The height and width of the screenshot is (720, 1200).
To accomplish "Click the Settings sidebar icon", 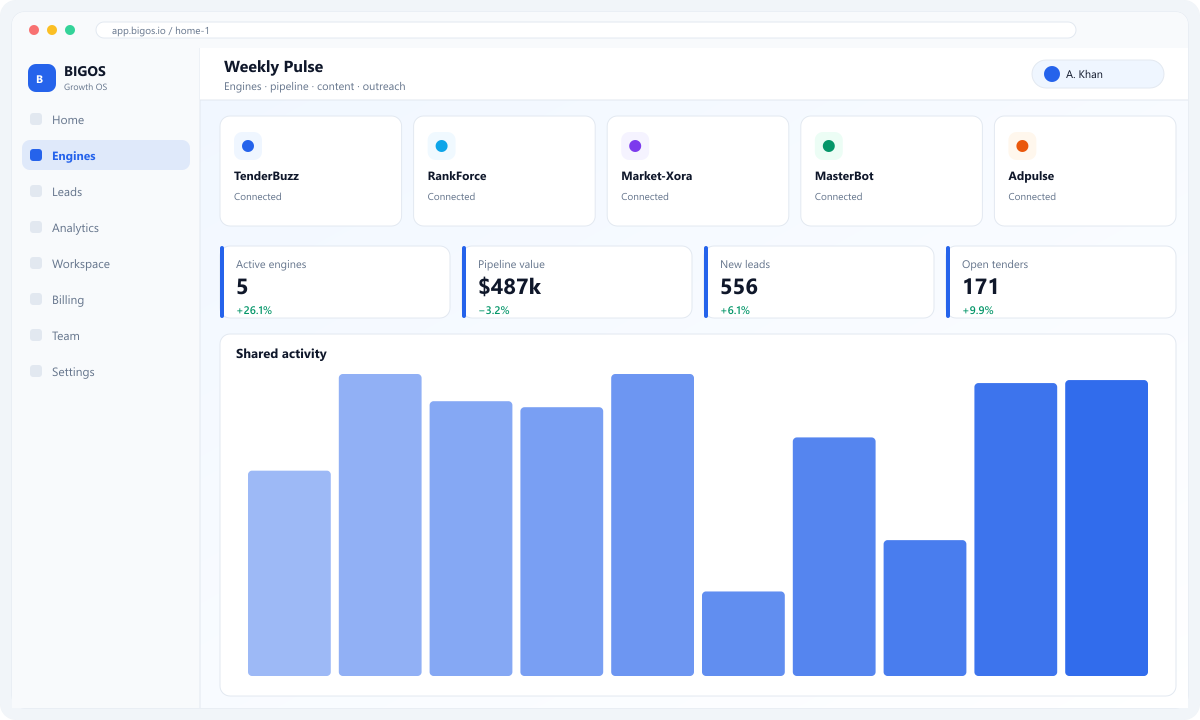I will pos(36,371).
